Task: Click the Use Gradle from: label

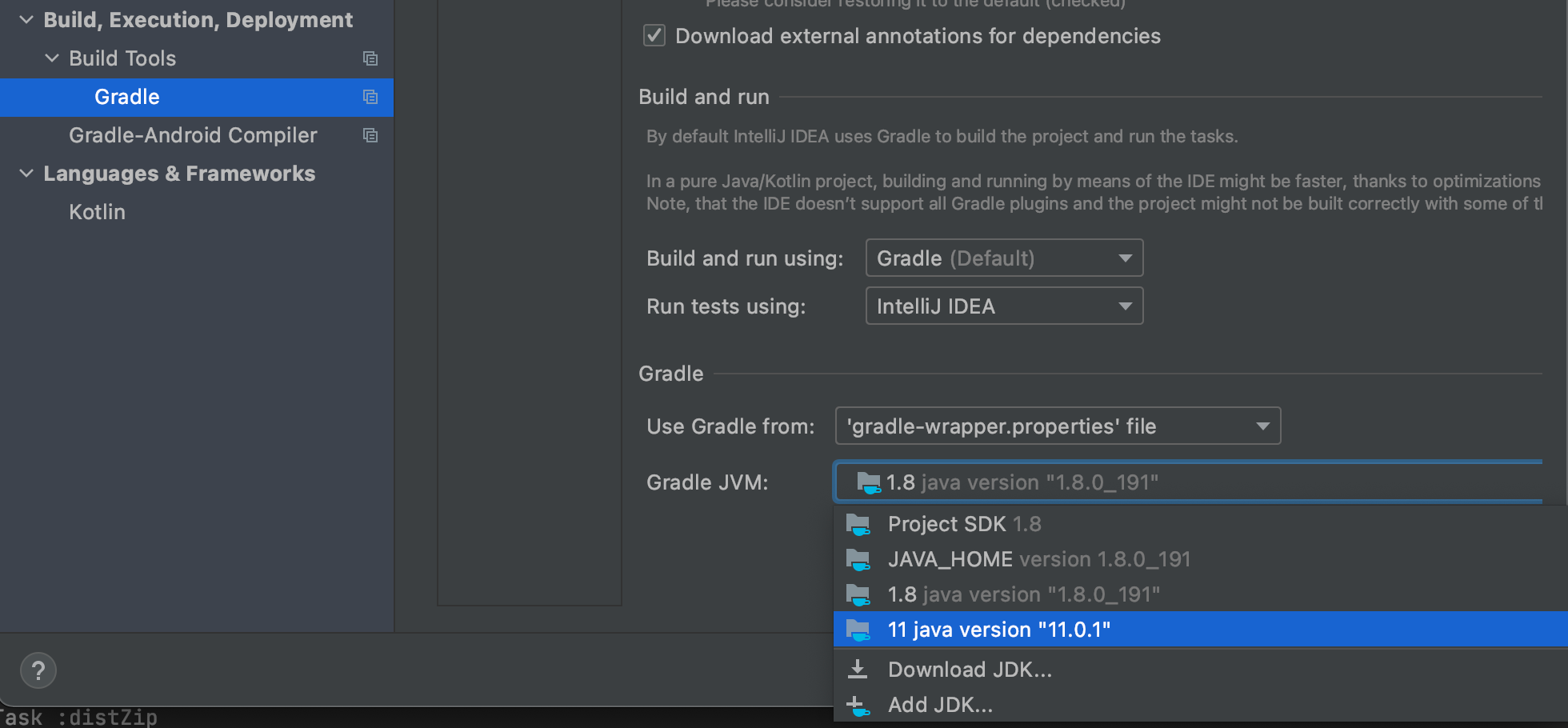Action: pyautogui.click(x=730, y=426)
